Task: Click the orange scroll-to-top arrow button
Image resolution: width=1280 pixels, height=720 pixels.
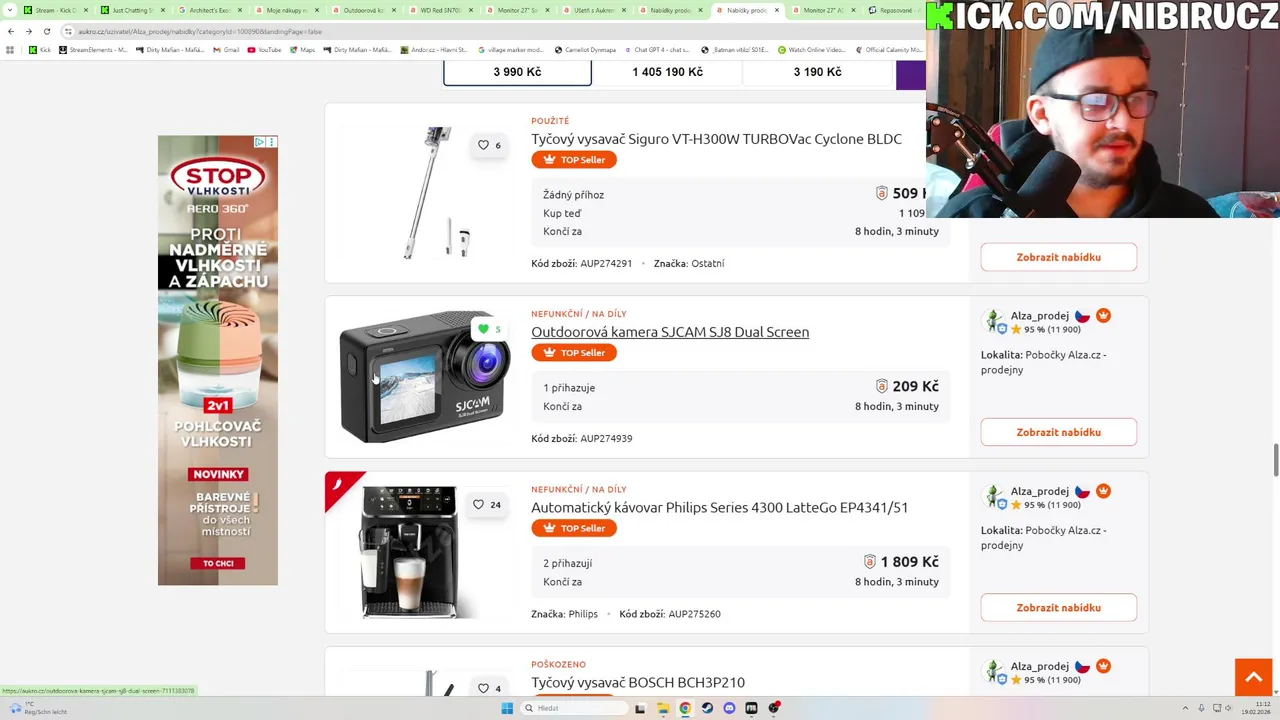Action: pos(1254,677)
